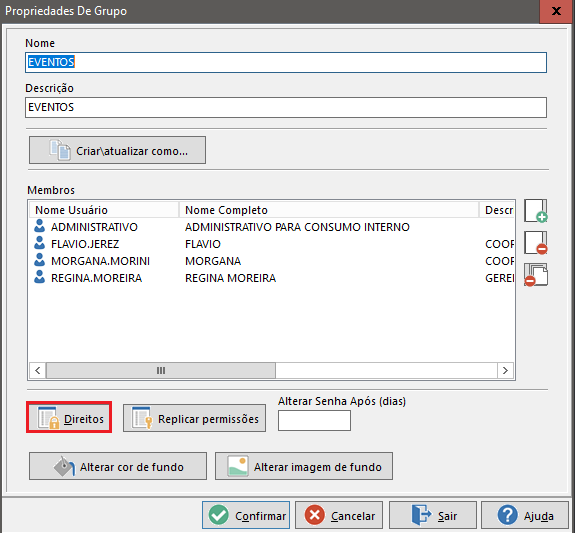575x533 pixels.
Task: Click the add member icon
Action: pos(536,211)
